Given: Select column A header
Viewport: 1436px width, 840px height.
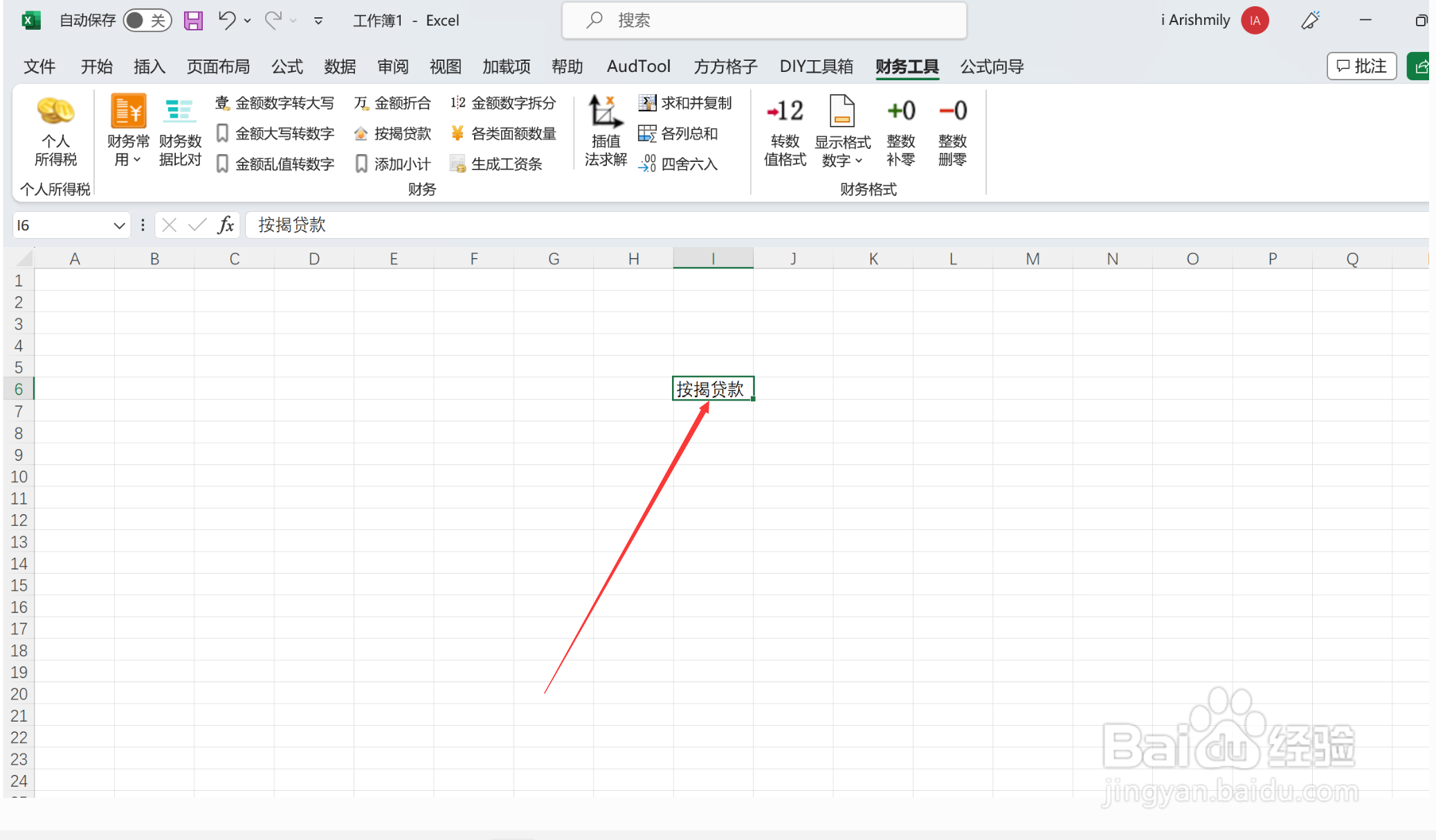Looking at the screenshot, I should click(75, 259).
